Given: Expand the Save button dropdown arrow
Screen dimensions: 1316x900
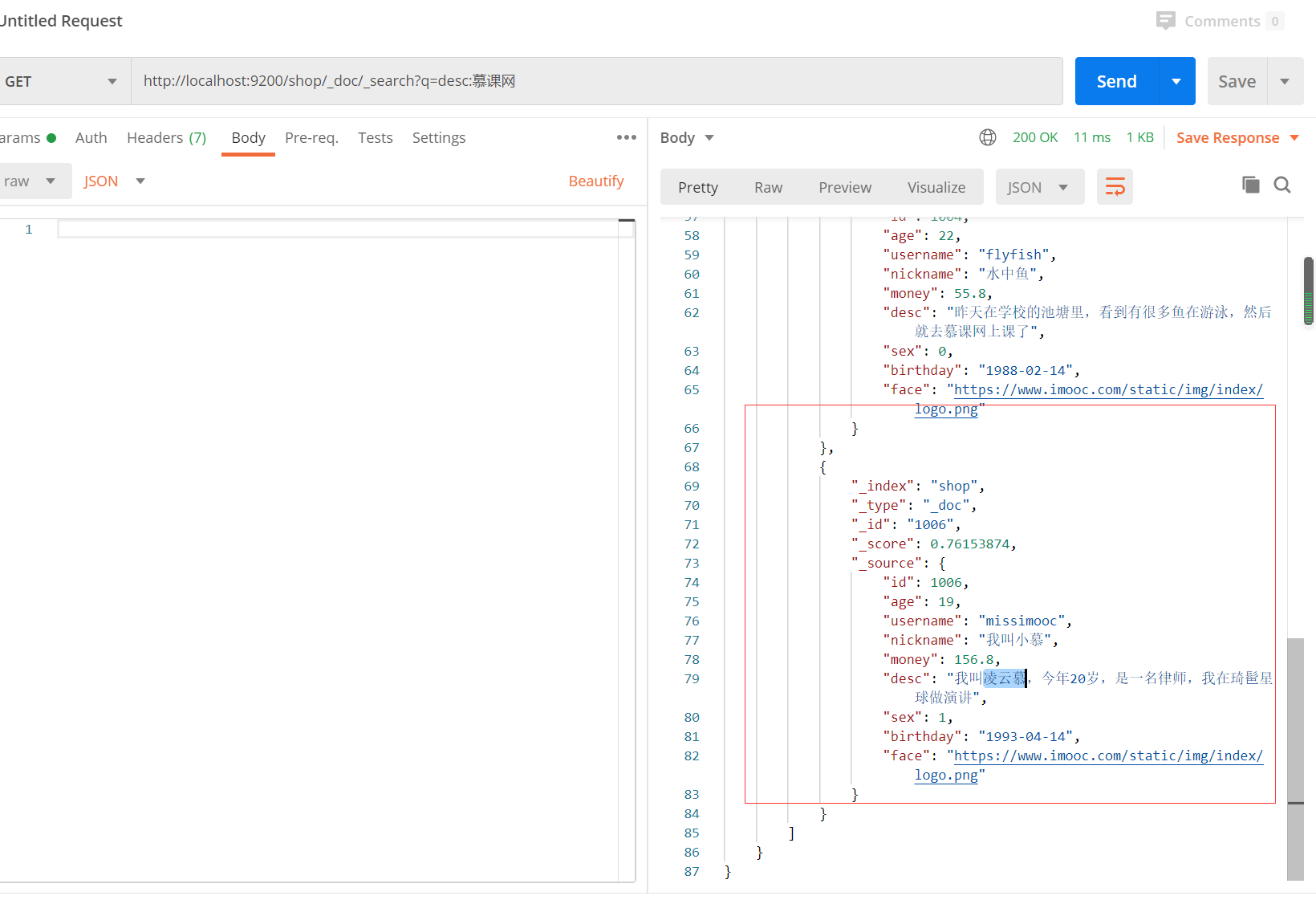Looking at the screenshot, I should click(1285, 81).
